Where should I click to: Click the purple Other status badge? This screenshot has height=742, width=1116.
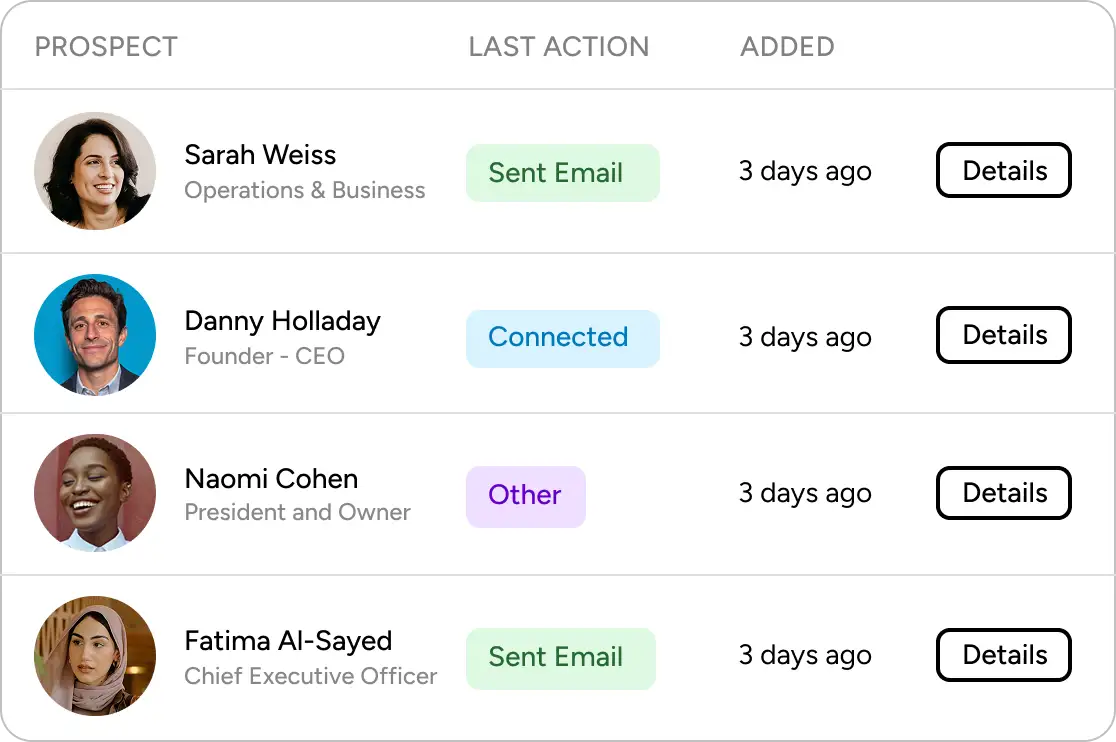(x=525, y=497)
